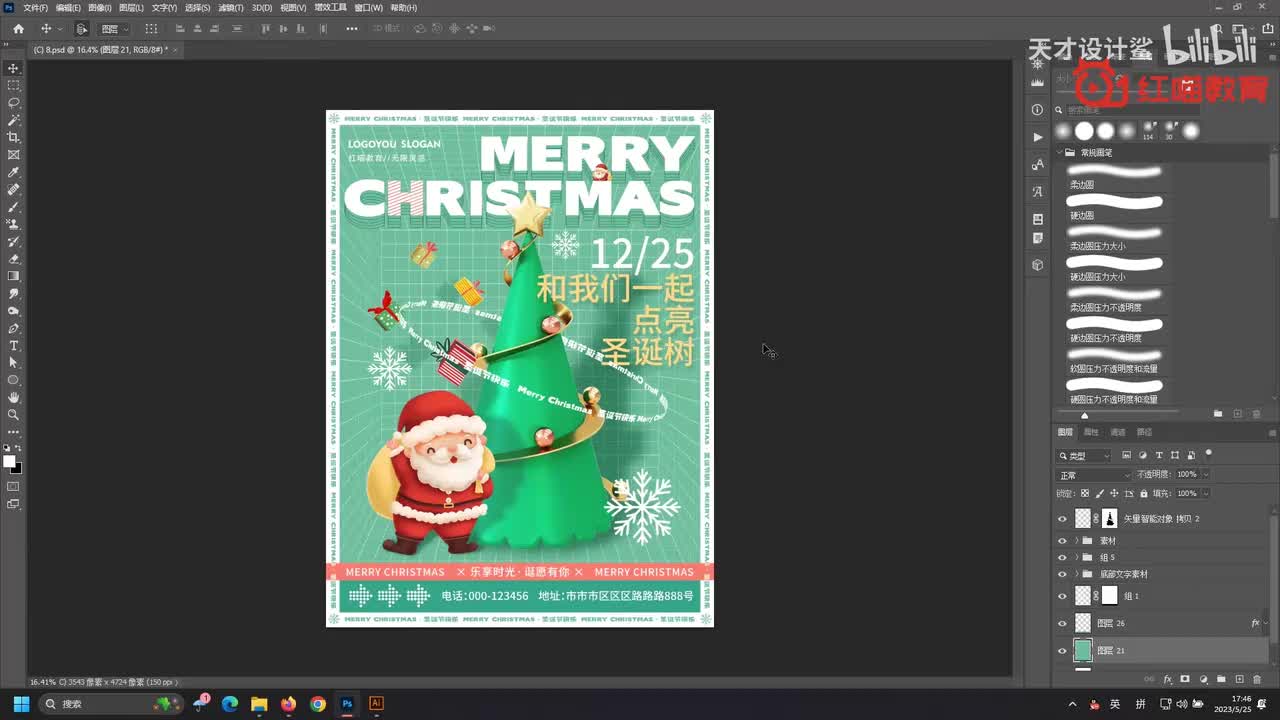Select the Gradient tool
The image size is (1280, 720).
pyautogui.click(x=14, y=276)
